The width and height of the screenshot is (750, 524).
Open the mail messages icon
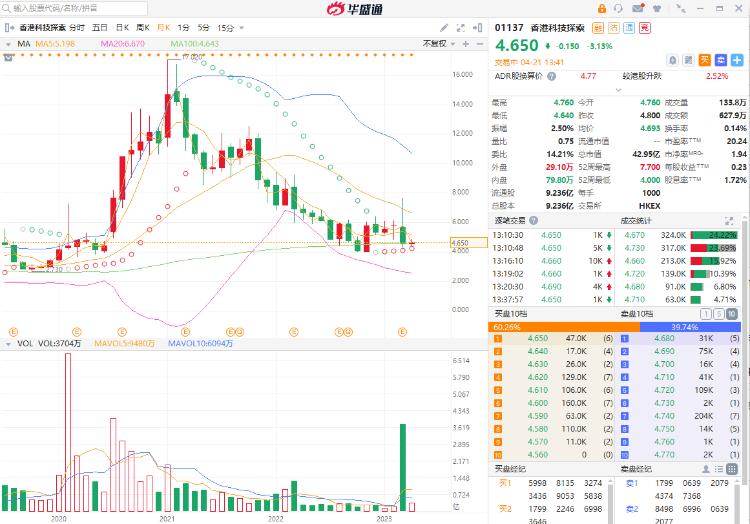point(638,8)
